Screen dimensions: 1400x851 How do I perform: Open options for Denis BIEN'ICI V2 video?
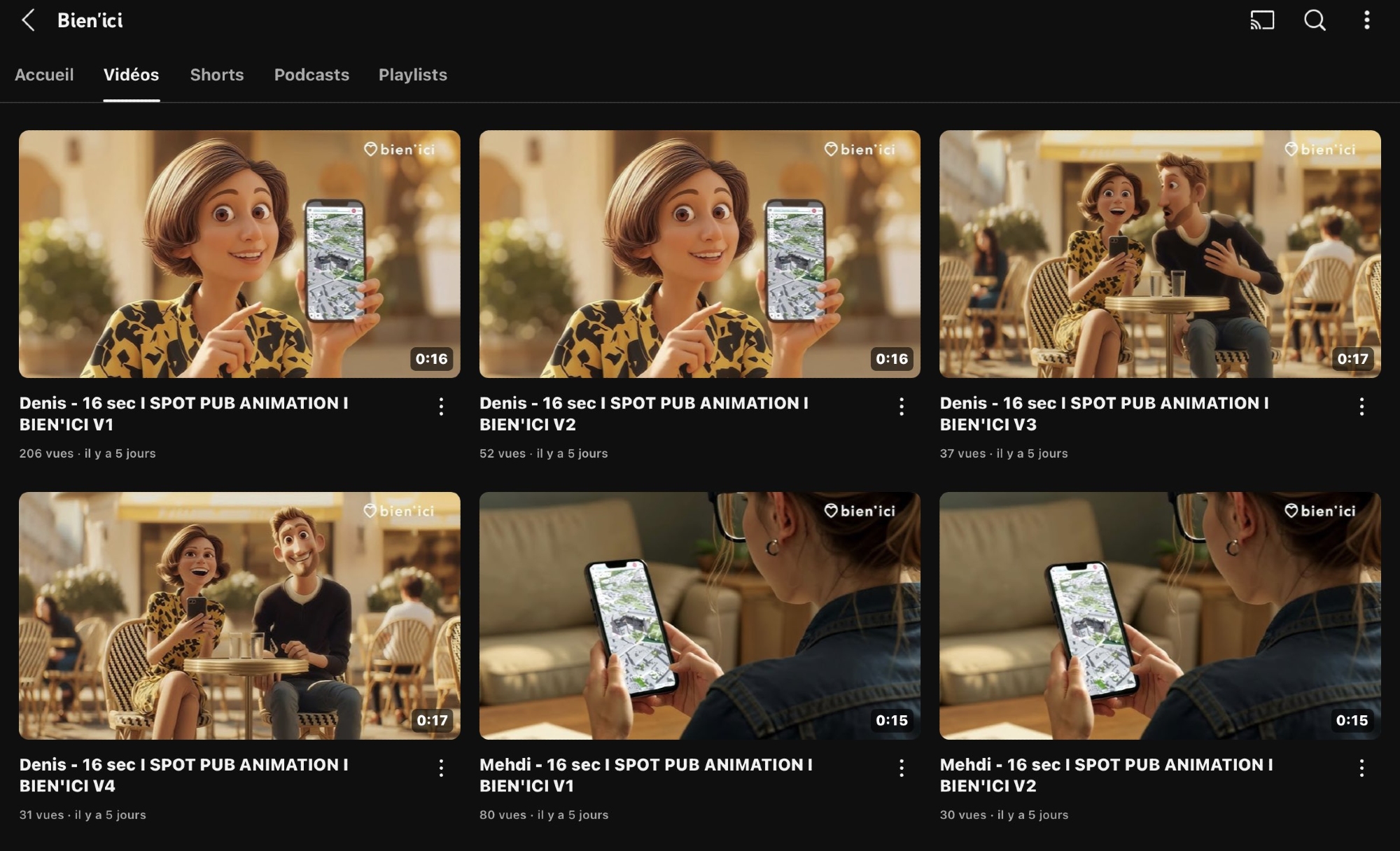coord(902,407)
